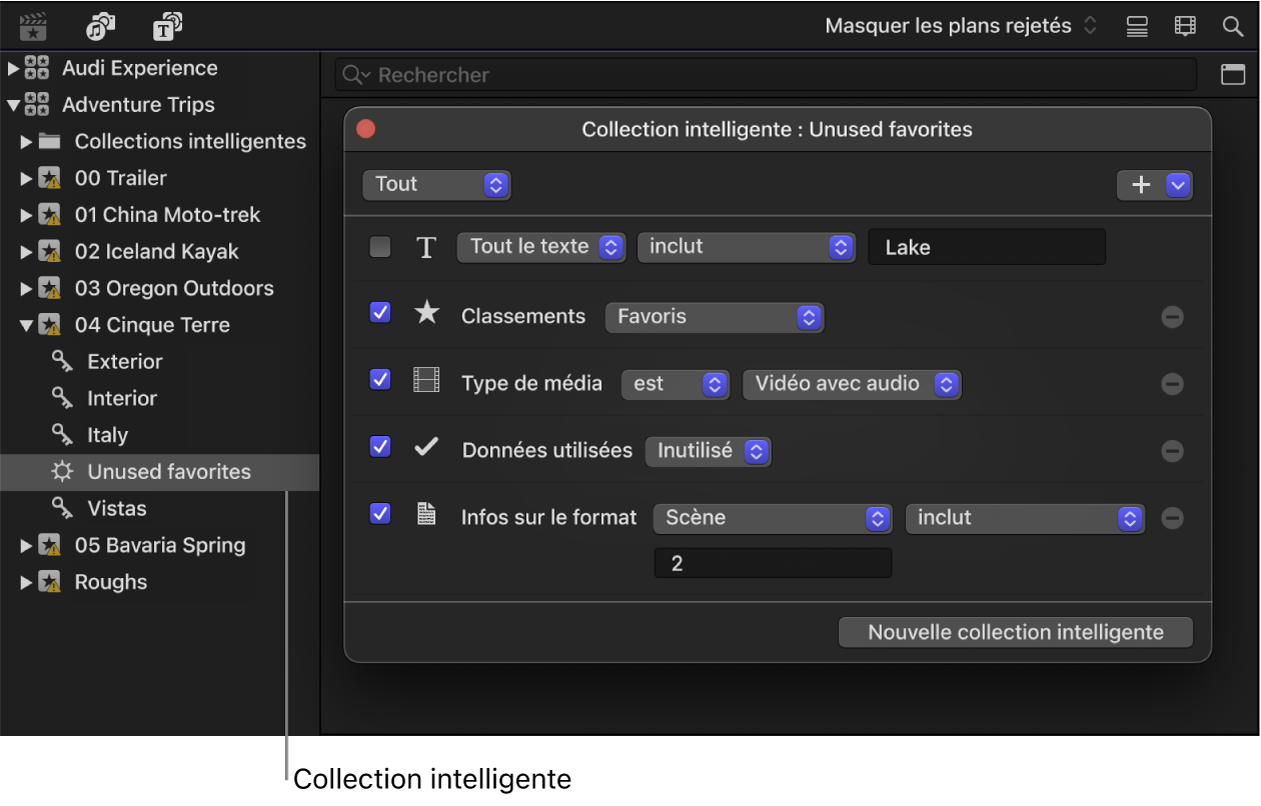1261x806 pixels.
Task: Remove the Données utilisées rule with minus icon
Action: click(x=1172, y=451)
